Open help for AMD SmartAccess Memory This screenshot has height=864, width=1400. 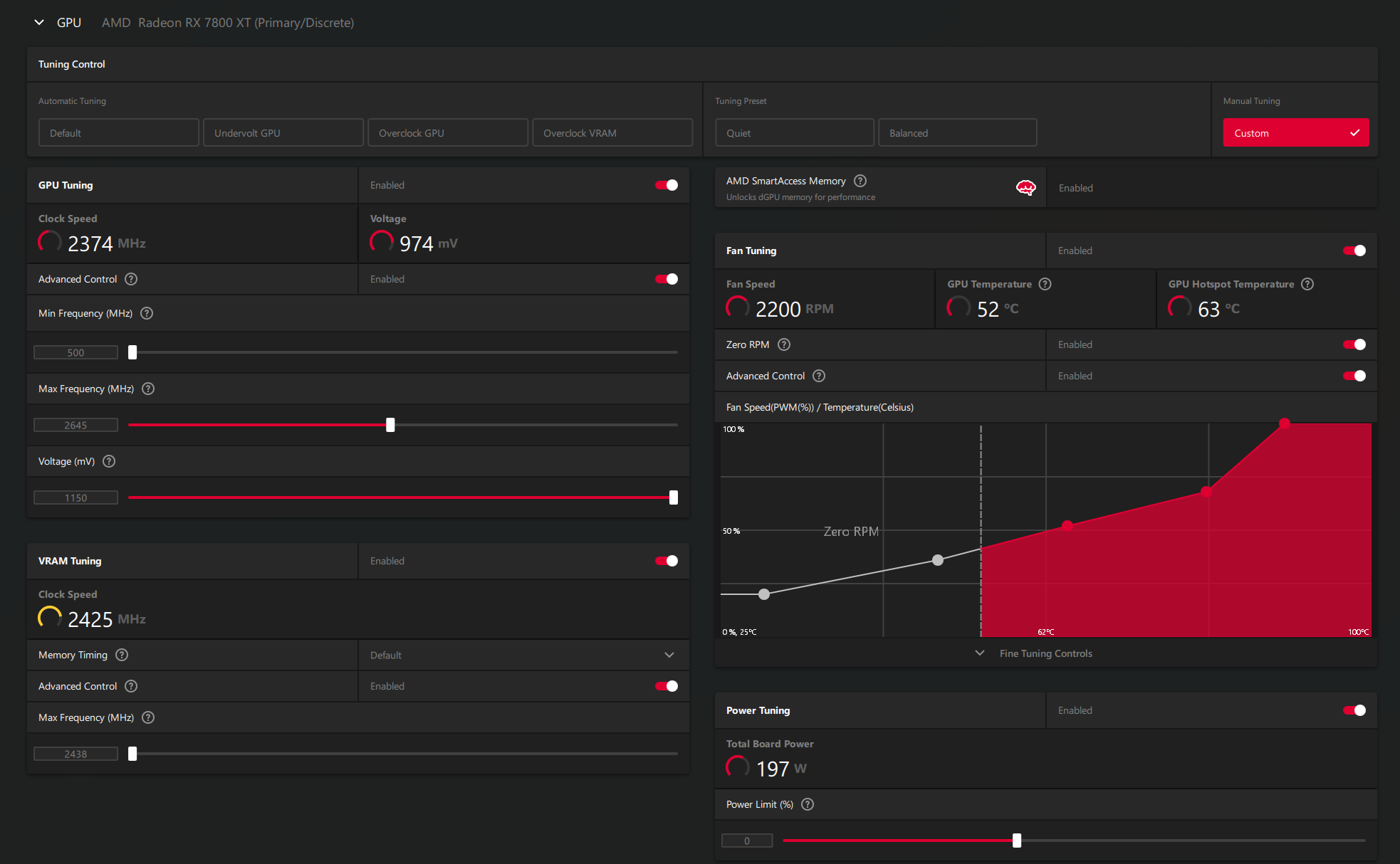coord(860,181)
